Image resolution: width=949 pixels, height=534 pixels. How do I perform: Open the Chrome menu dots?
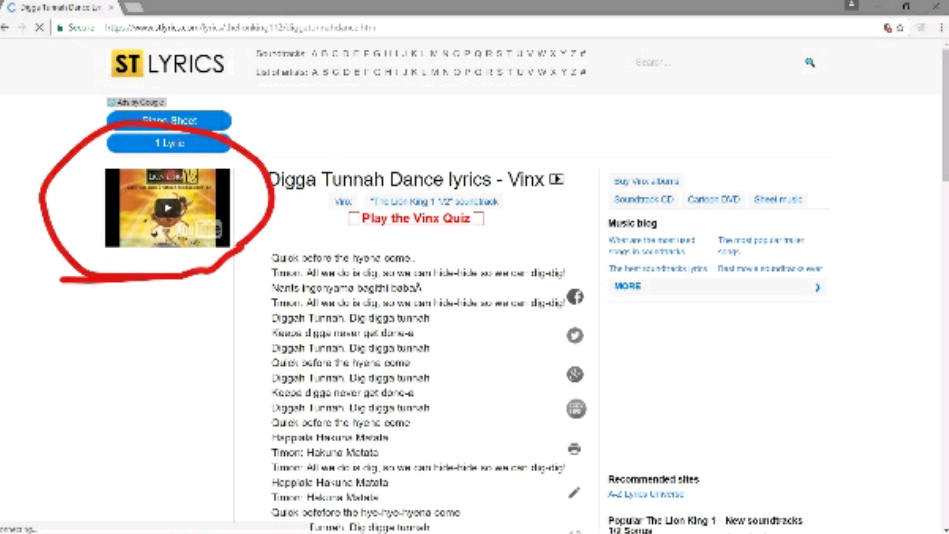[941, 27]
